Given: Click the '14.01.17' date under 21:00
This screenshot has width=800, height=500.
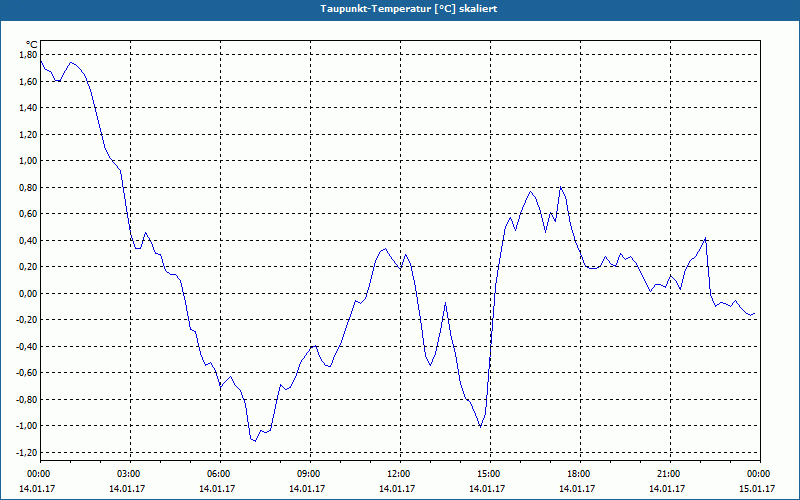Looking at the screenshot, I should 667,489.
